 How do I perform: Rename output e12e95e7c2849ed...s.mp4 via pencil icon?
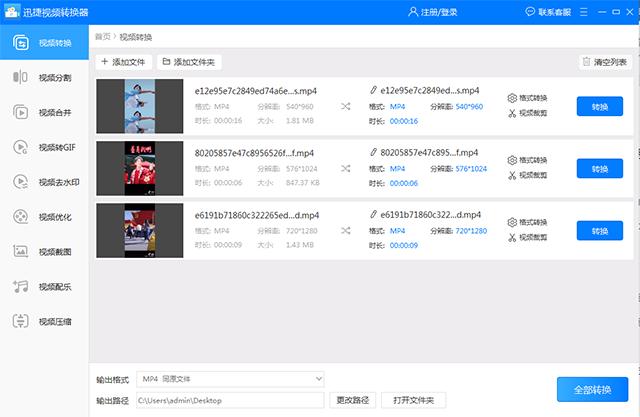click(373, 90)
